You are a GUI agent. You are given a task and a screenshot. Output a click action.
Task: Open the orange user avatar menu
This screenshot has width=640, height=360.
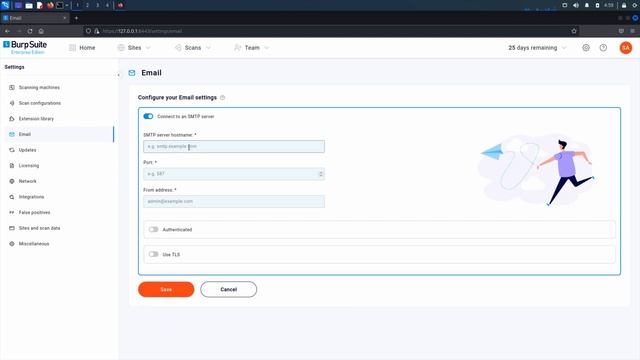pyautogui.click(x=625, y=48)
